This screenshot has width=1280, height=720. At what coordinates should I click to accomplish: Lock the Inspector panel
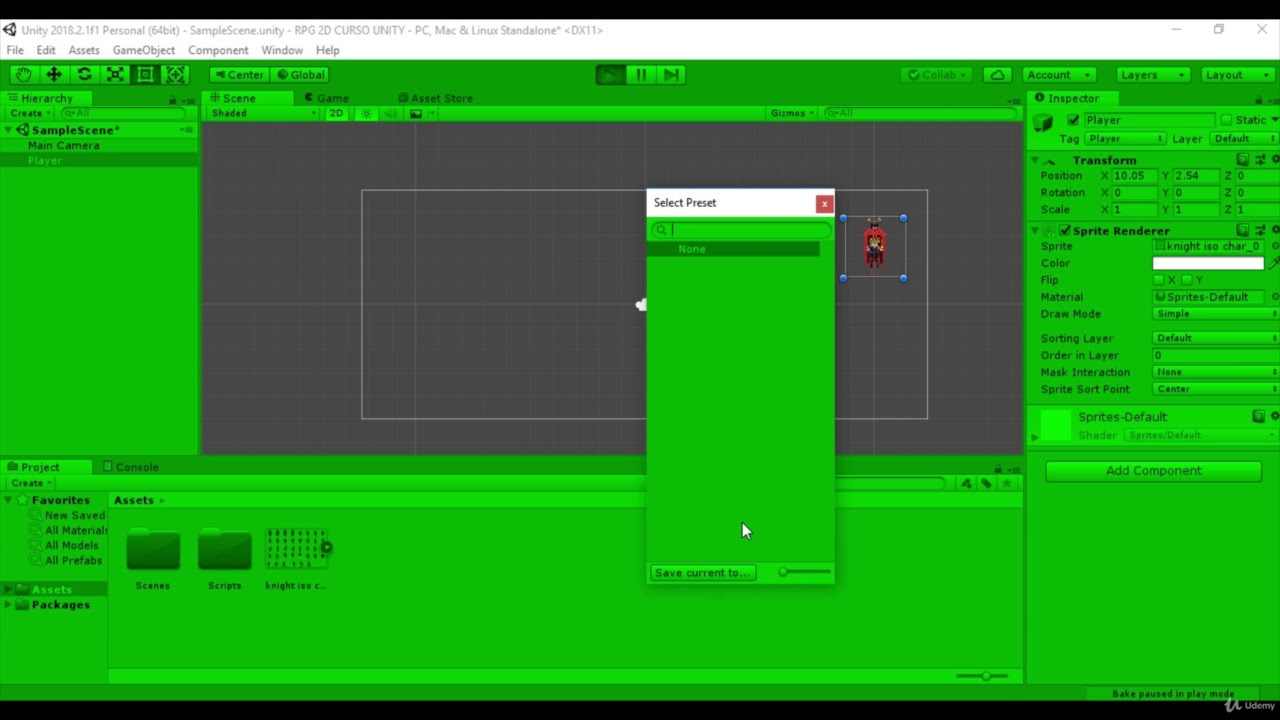coord(1258,99)
